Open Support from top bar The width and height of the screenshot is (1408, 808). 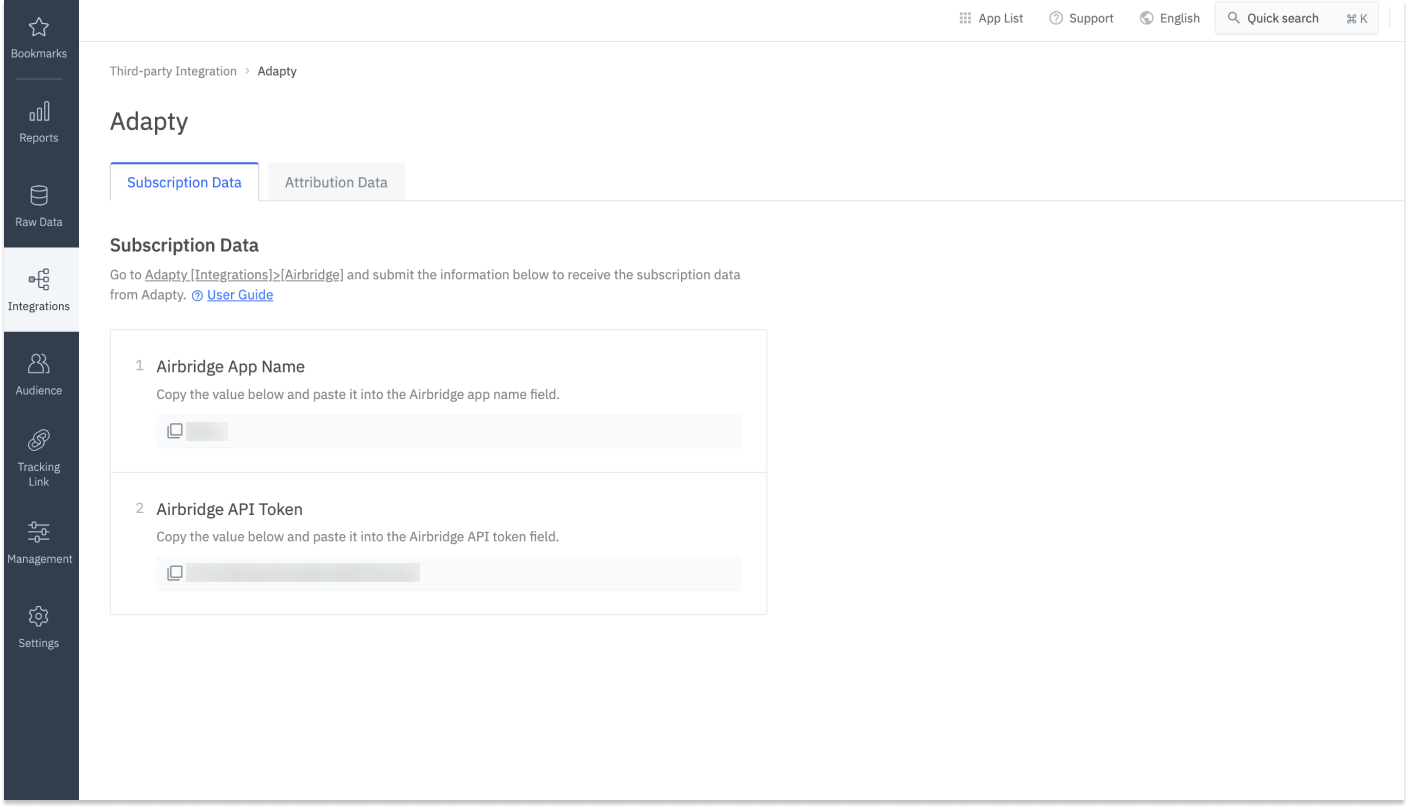(x=1081, y=18)
